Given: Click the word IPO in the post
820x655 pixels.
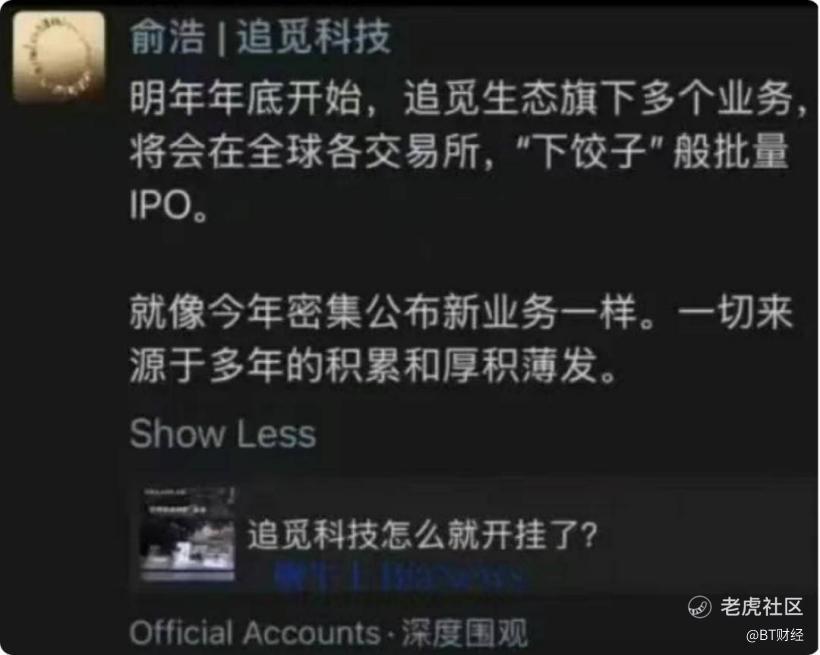Looking at the screenshot, I should [x=161, y=205].
